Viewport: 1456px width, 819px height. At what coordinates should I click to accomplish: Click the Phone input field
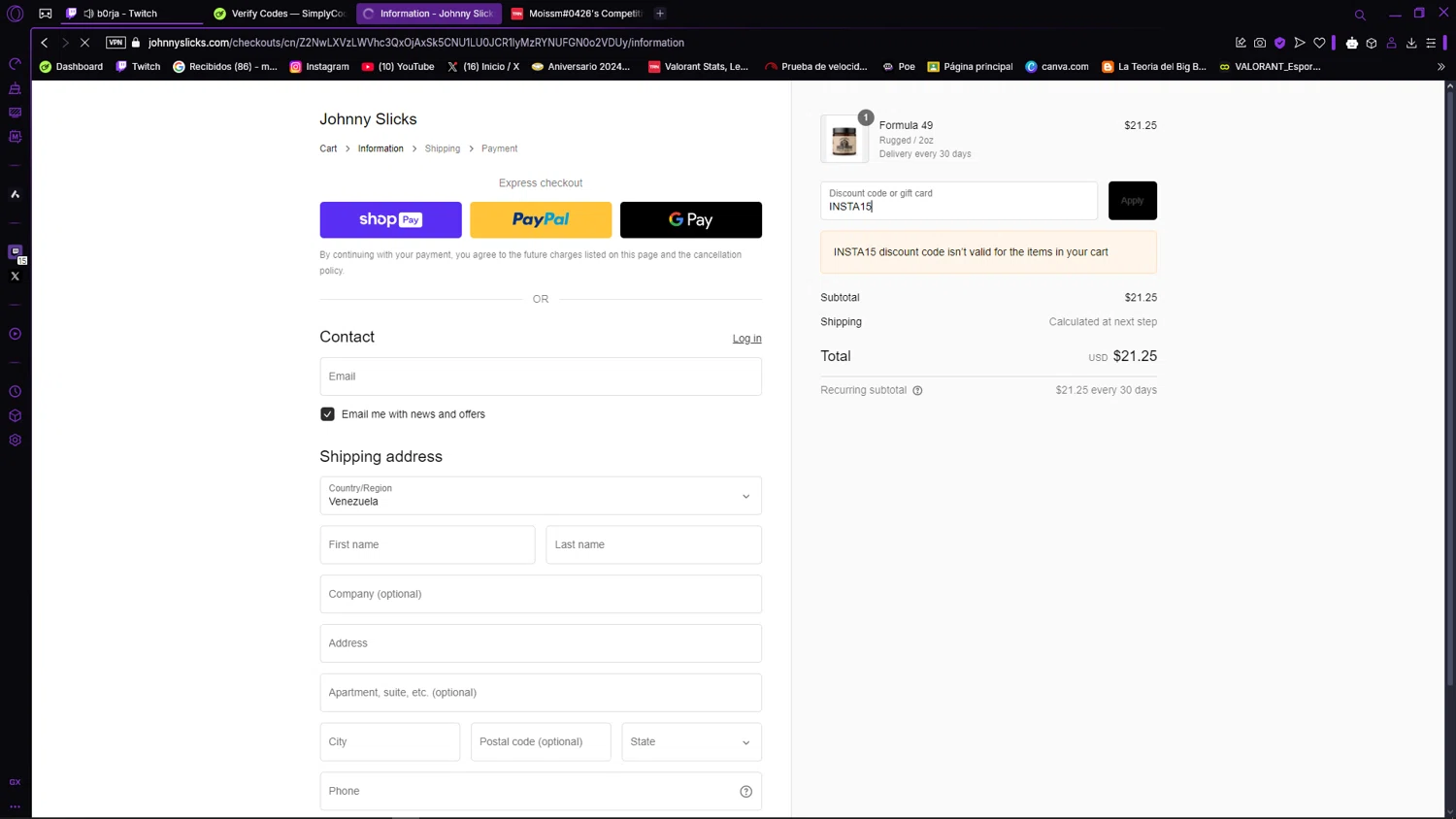[541, 792]
